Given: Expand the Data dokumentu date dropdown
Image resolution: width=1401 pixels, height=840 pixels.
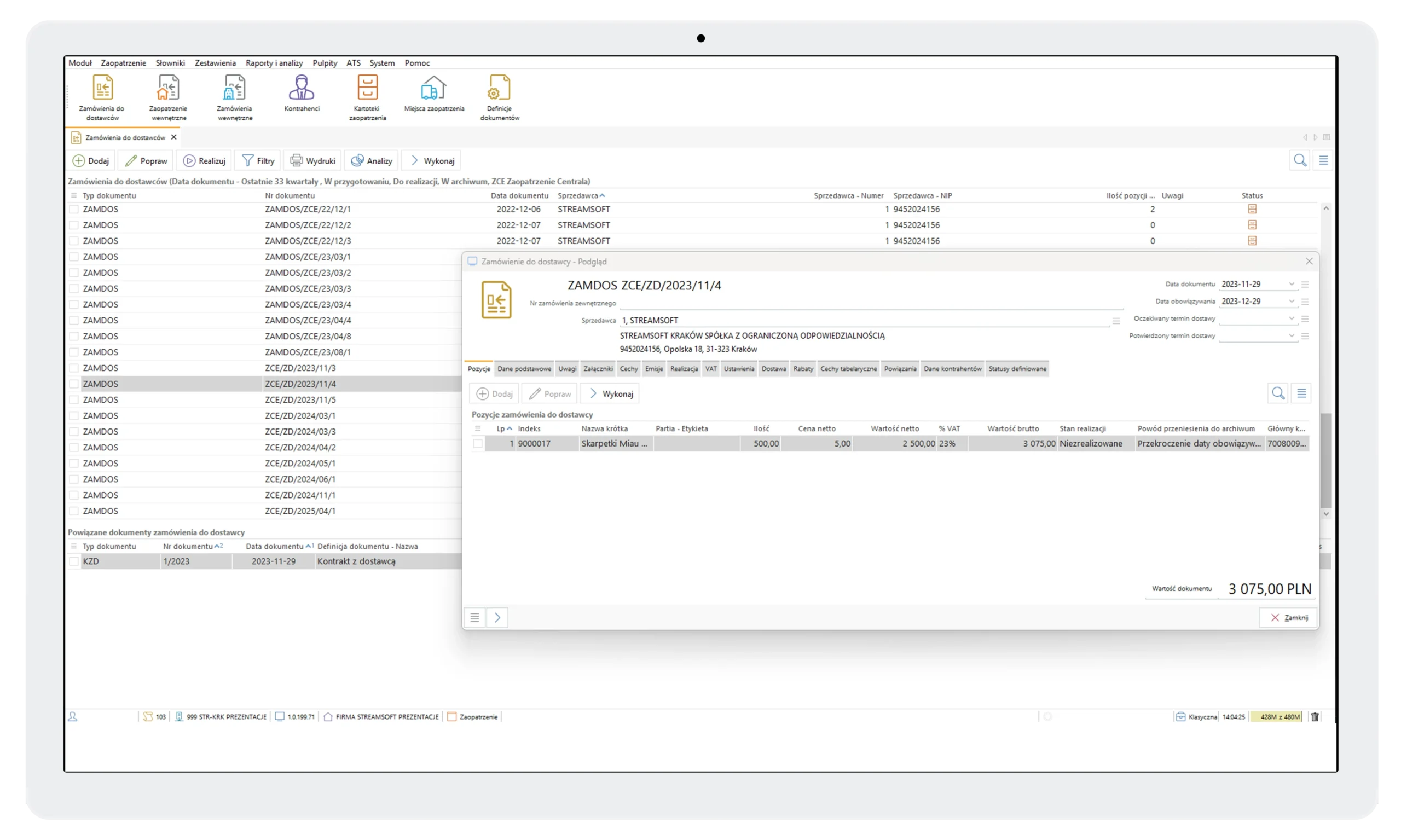Looking at the screenshot, I should (x=1291, y=284).
